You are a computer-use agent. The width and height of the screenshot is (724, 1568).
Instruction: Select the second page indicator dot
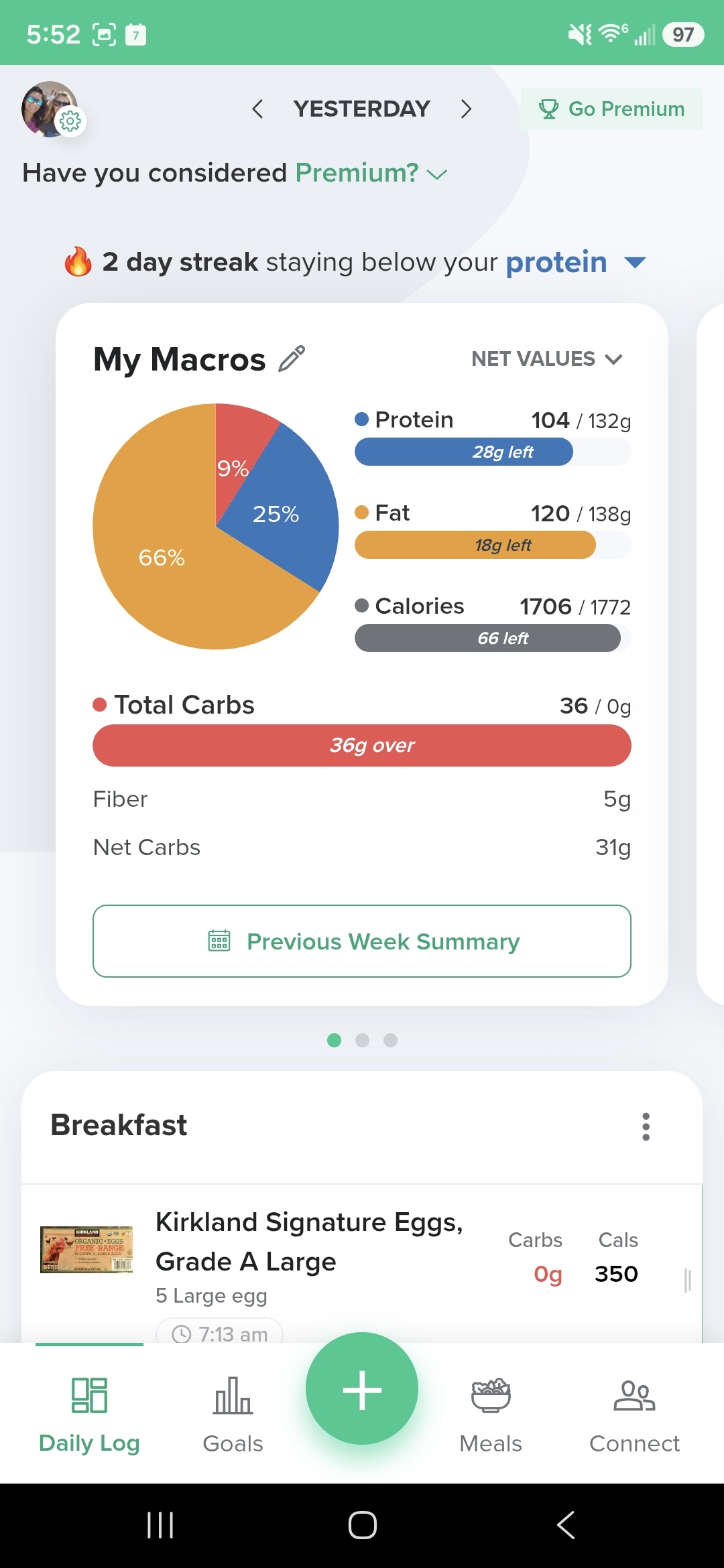click(362, 1040)
